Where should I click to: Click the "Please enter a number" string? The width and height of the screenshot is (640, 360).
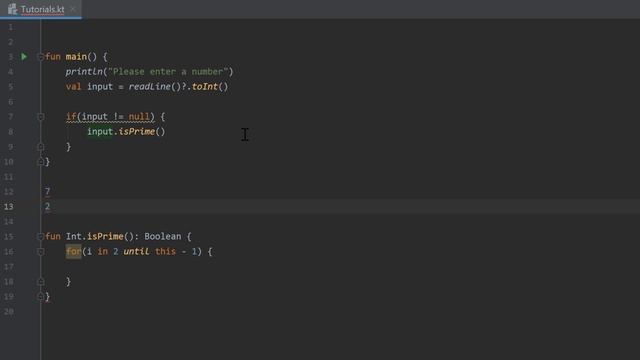click(168, 72)
